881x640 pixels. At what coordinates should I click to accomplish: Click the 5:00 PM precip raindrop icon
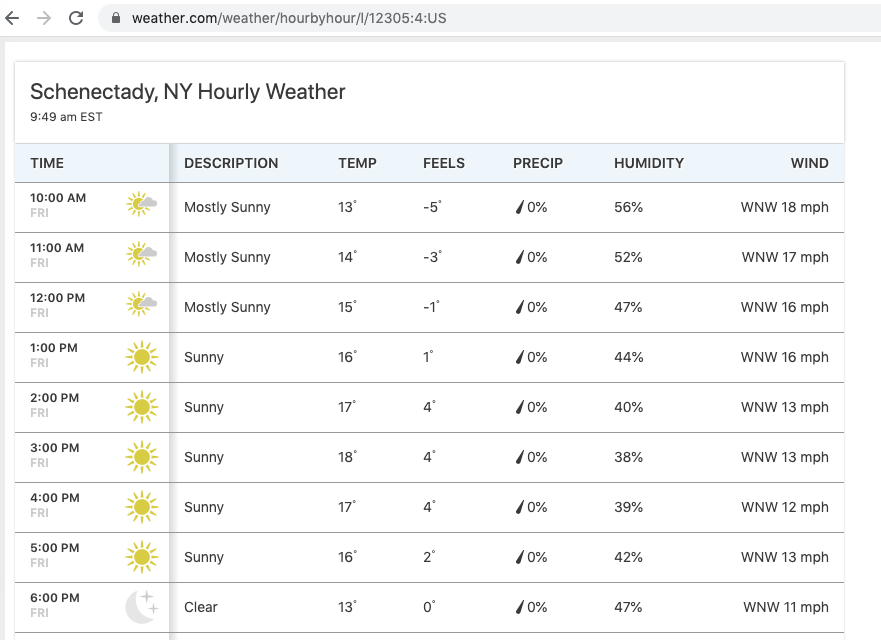[519, 557]
